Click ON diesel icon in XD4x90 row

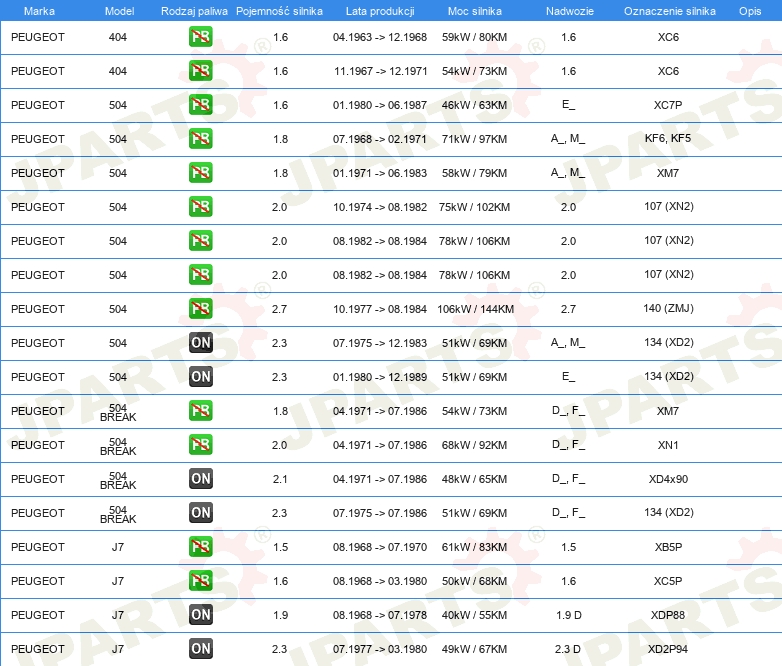[x=200, y=478]
